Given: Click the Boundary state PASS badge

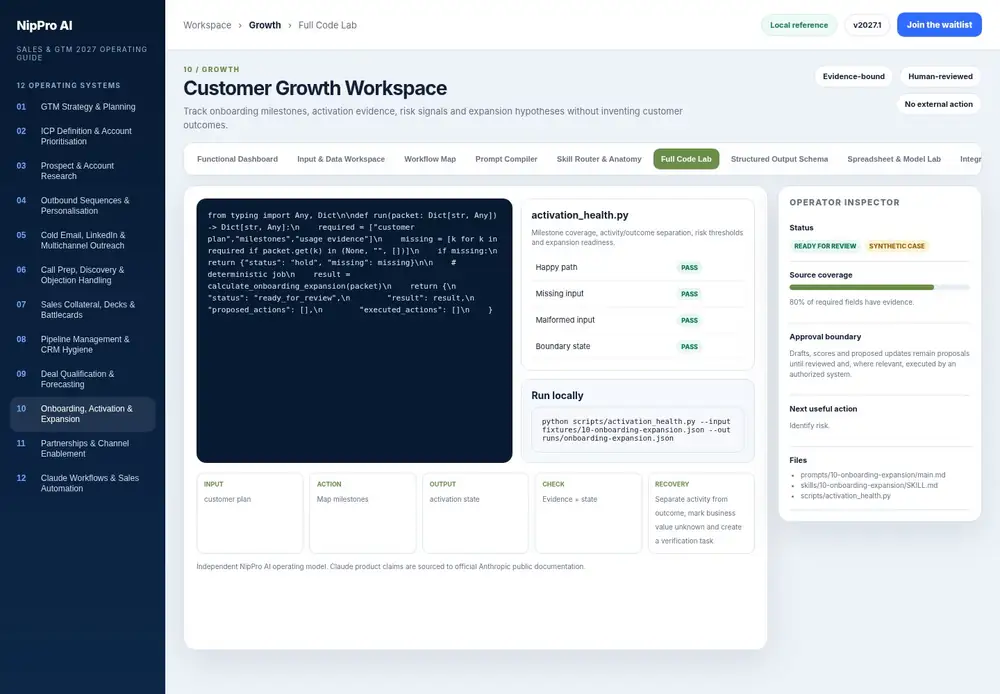Looking at the screenshot, I should (x=689, y=347).
